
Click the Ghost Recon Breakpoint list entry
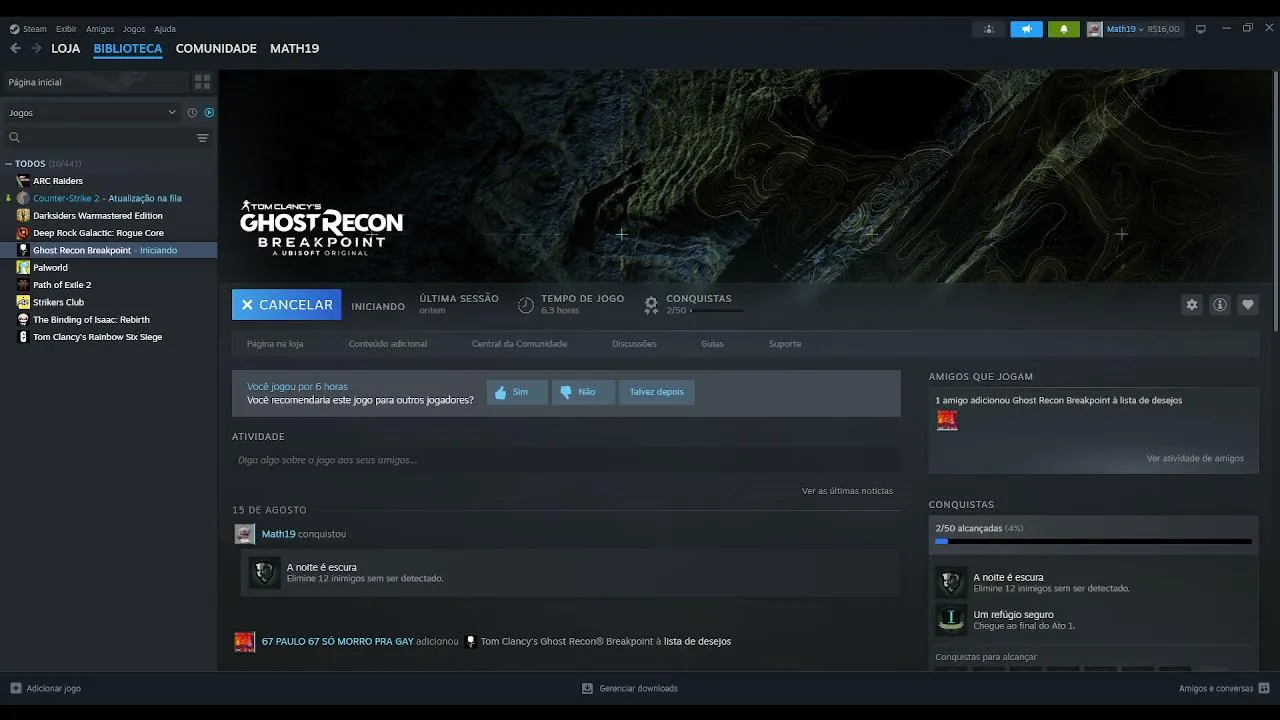[x=109, y=250]
